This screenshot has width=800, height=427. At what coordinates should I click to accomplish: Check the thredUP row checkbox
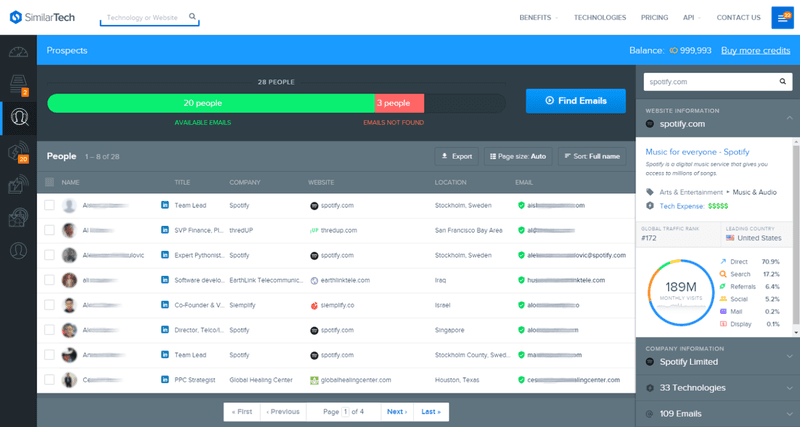(x=49, y=230)
